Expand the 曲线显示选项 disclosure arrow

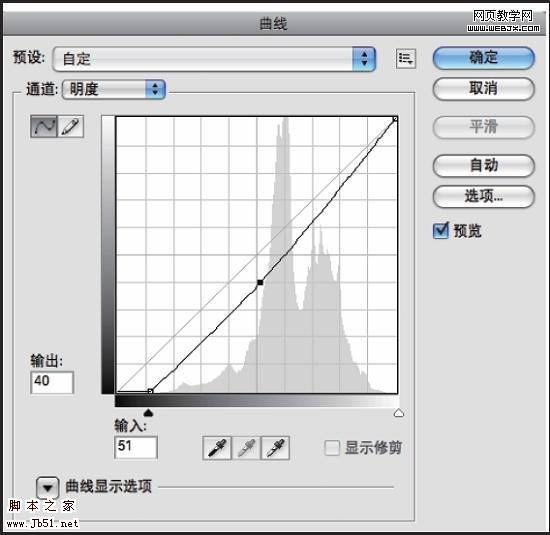48,487
